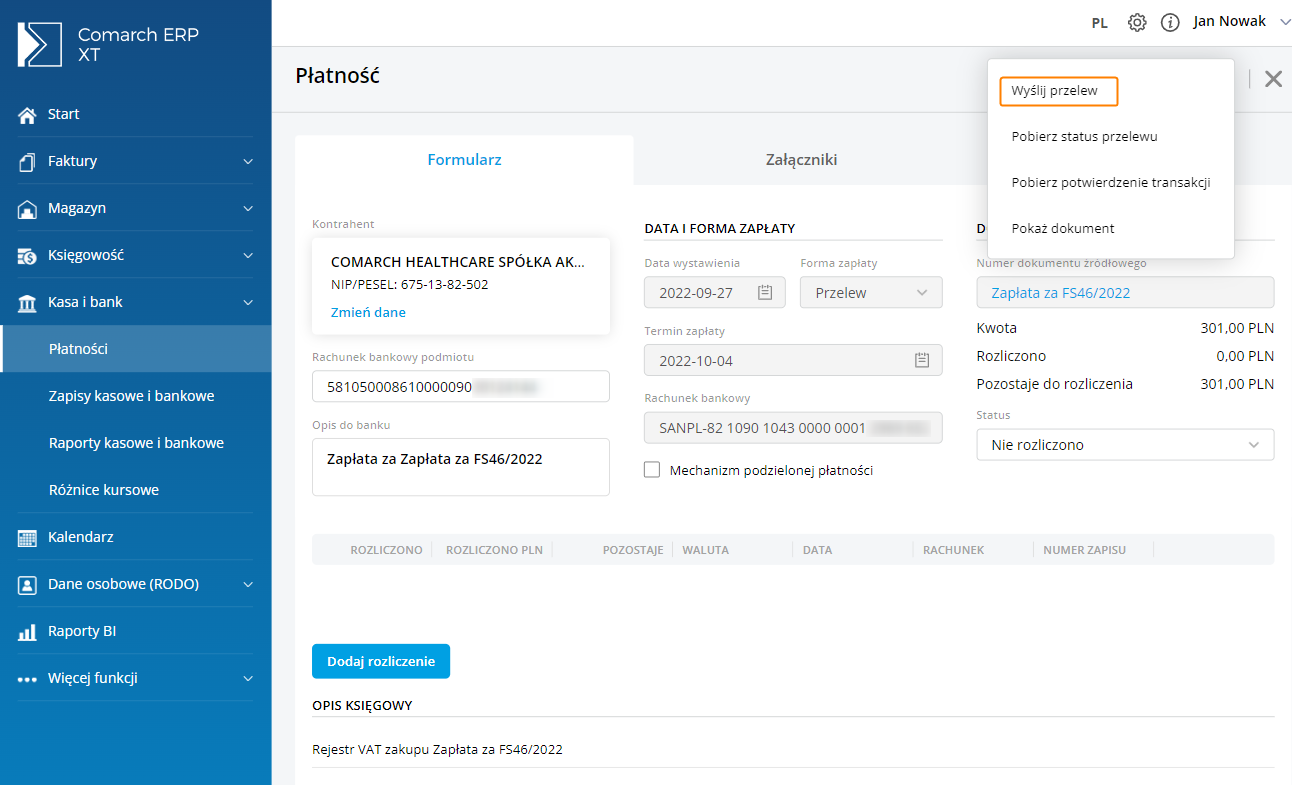Choose Pobierz status przelewu menu item
The height and width of the screenshot is (785, 1292).
pos(1084,136)
